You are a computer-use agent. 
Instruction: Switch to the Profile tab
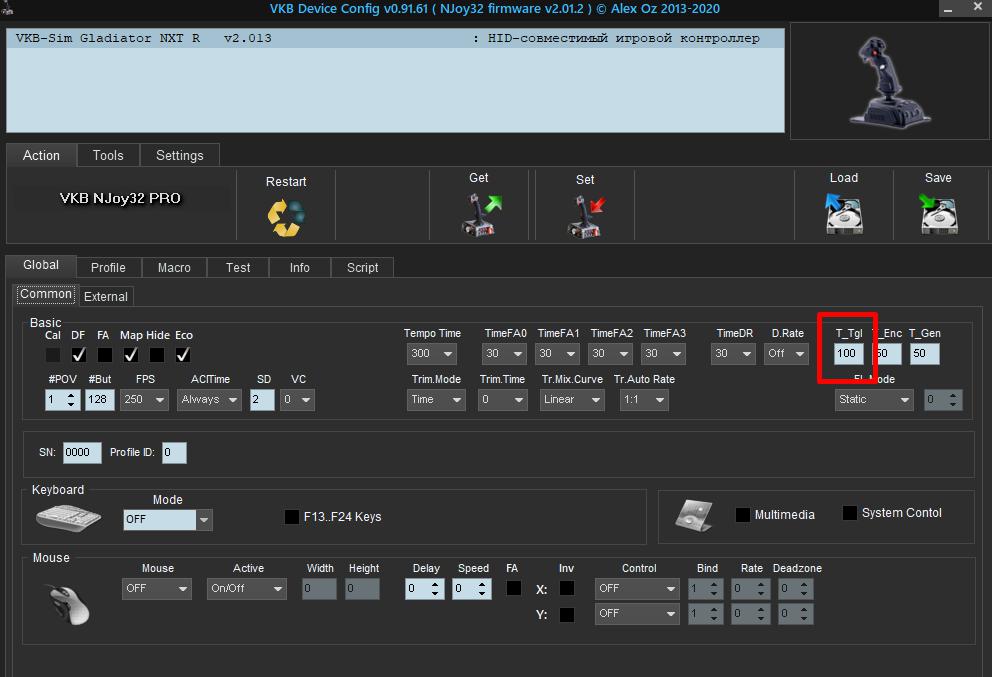pos(108,268)
